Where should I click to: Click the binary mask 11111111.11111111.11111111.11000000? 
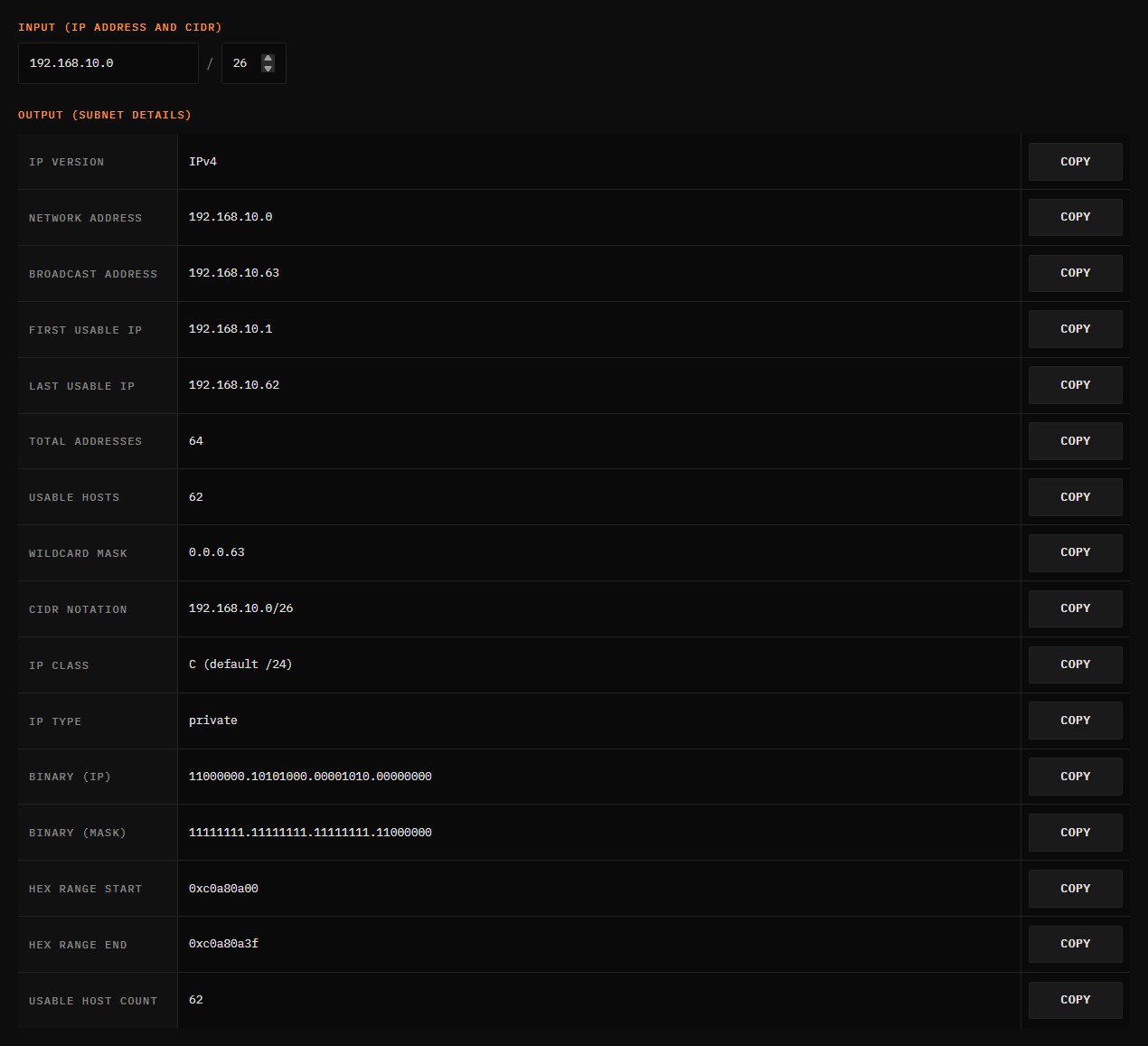coord(310,833)
